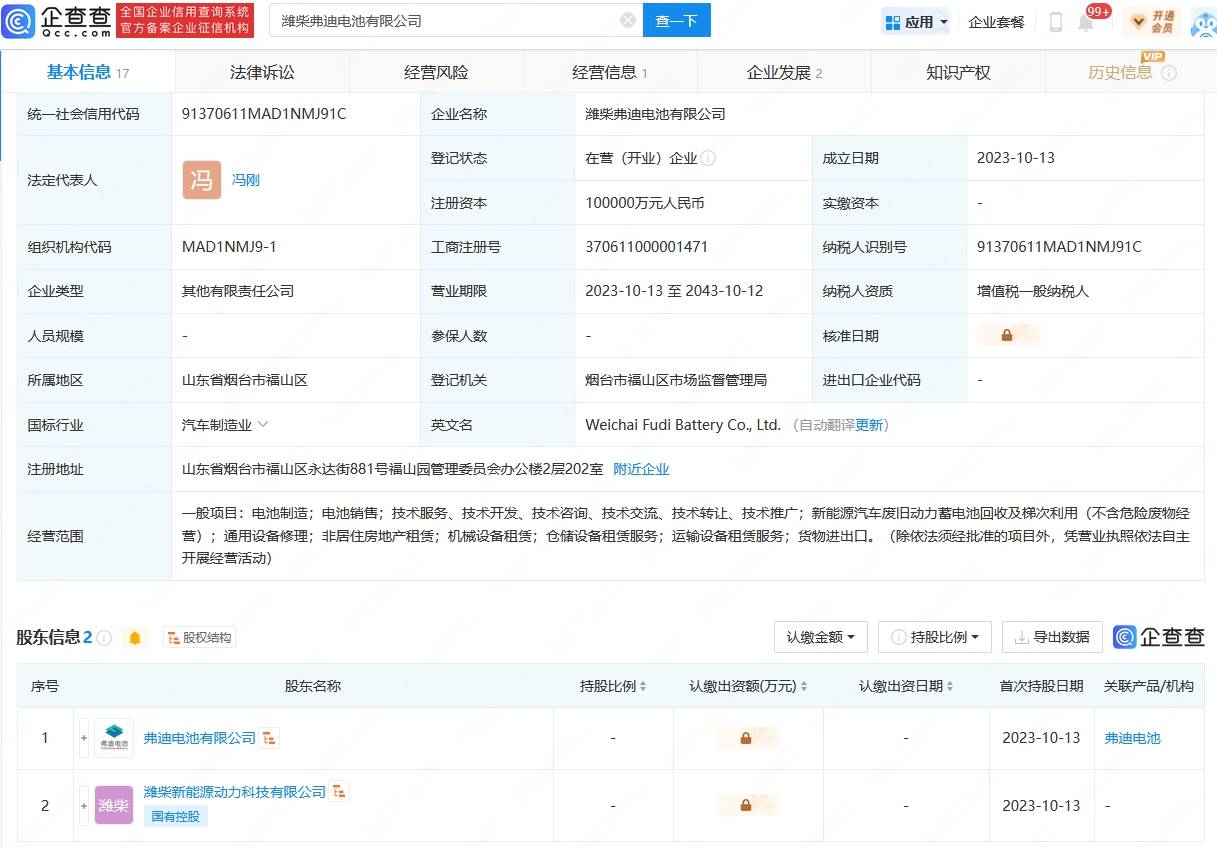Viewport: 1217px width, 849px height.
Task: Clear the search box with the X icon
Action: coord(627,20)
